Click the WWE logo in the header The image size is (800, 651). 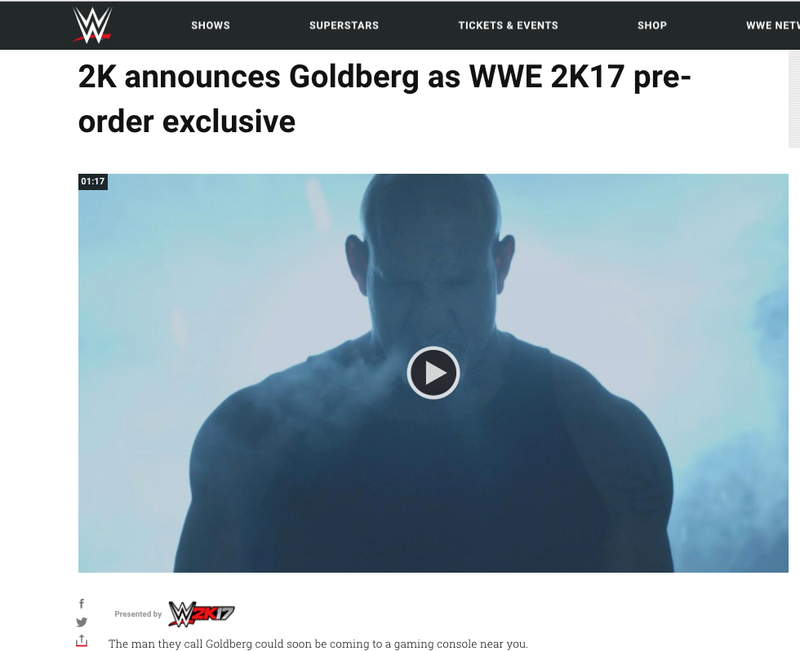92,25
